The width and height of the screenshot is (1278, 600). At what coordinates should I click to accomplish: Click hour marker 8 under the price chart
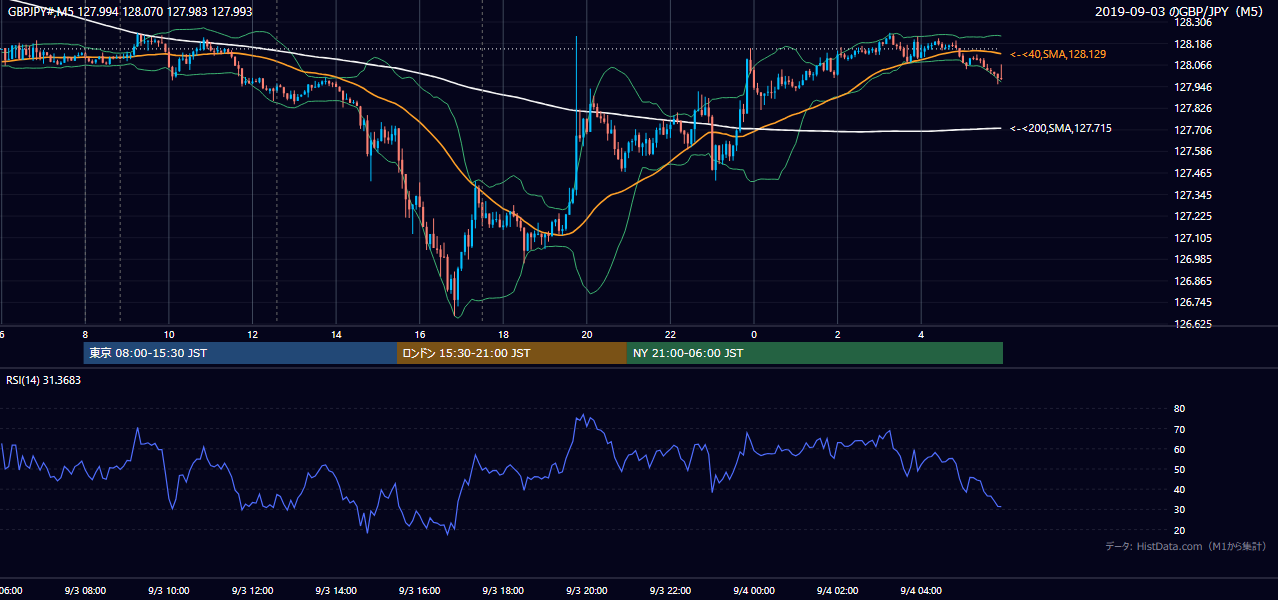pyautogui.click(x=85, y=334)
